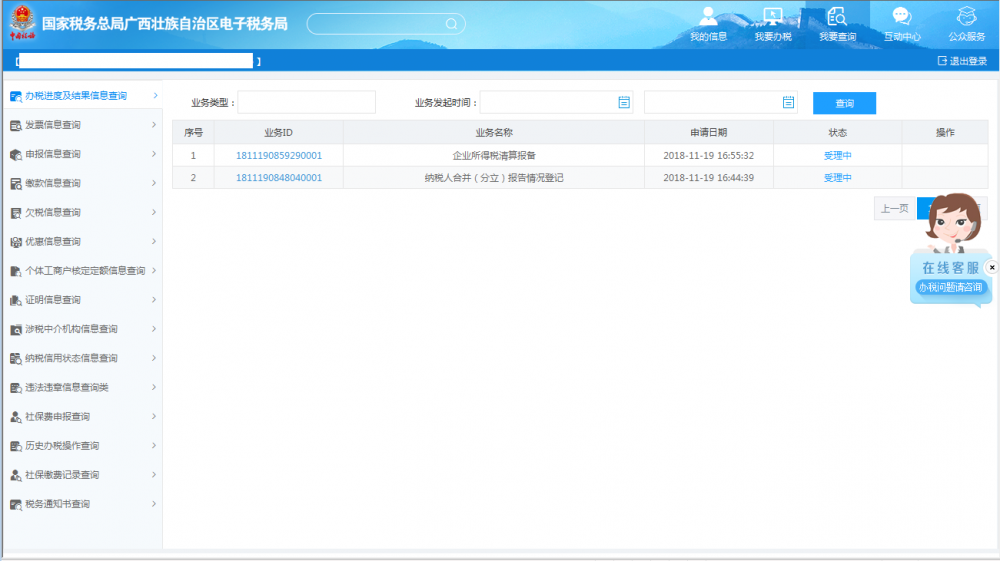
Task: Open calendar picker for end date
Action: pos(788,102)
